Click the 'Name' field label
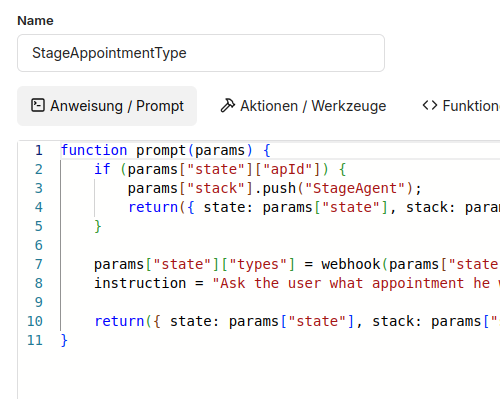Viewport: 500px width, 400px height. pos(35,21)
